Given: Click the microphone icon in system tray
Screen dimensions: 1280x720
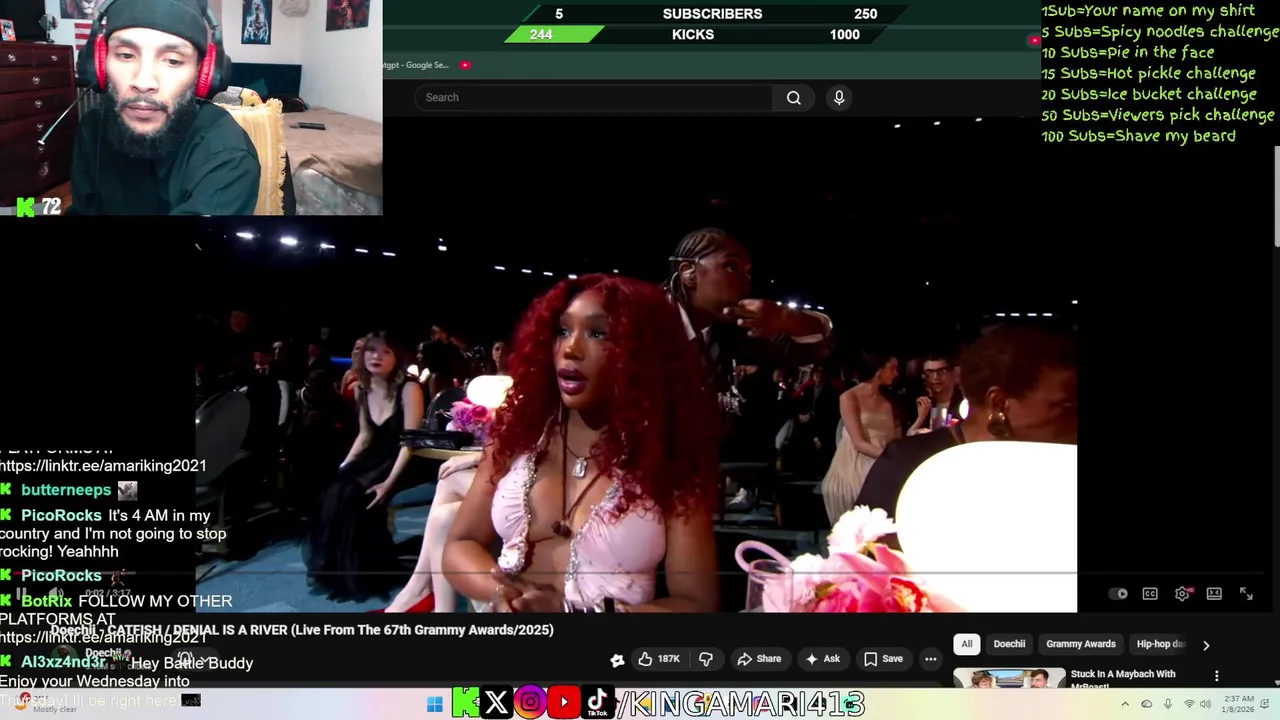Looking at the screenshot, I should tap(1168, 704).
